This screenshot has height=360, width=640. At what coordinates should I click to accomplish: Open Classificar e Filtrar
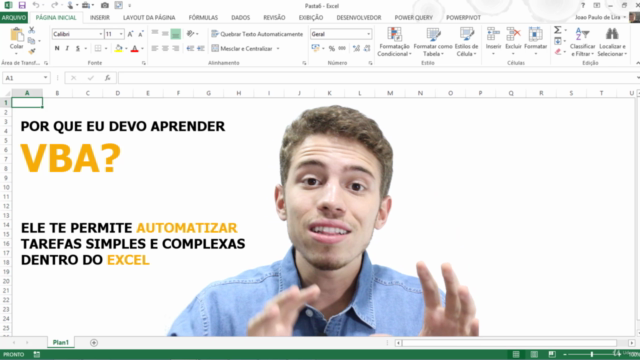click(x=582, y=42)
